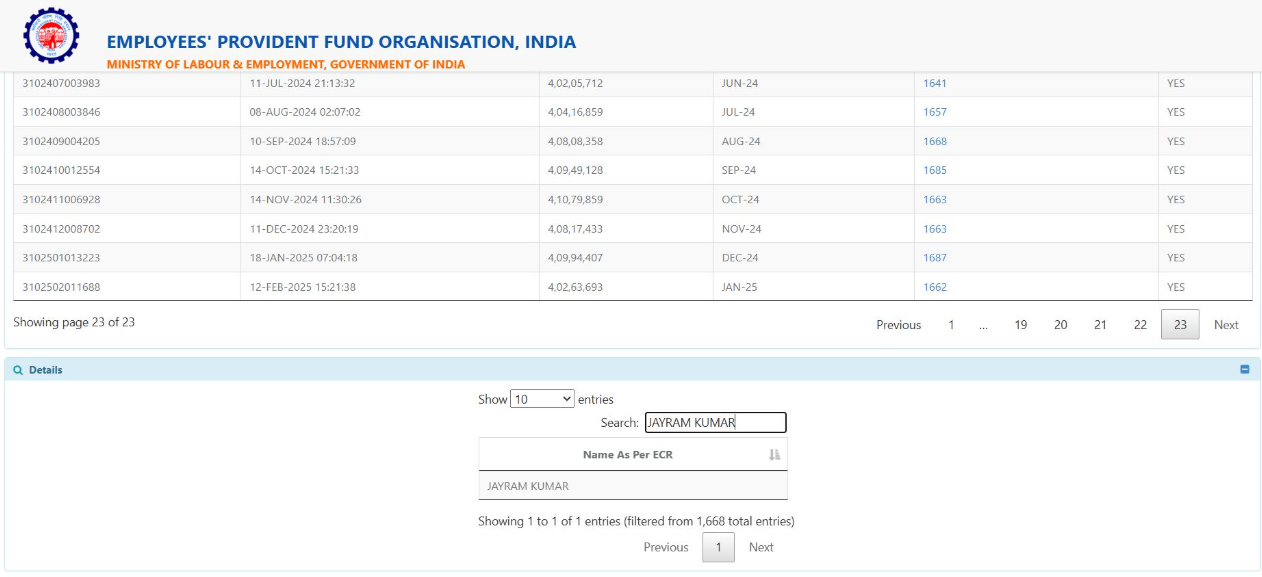Image resolution: width=1262 pixels, height=577 pixels.
Task: Collapse the Details panel with minus icon
Action: coord(1244,369)
